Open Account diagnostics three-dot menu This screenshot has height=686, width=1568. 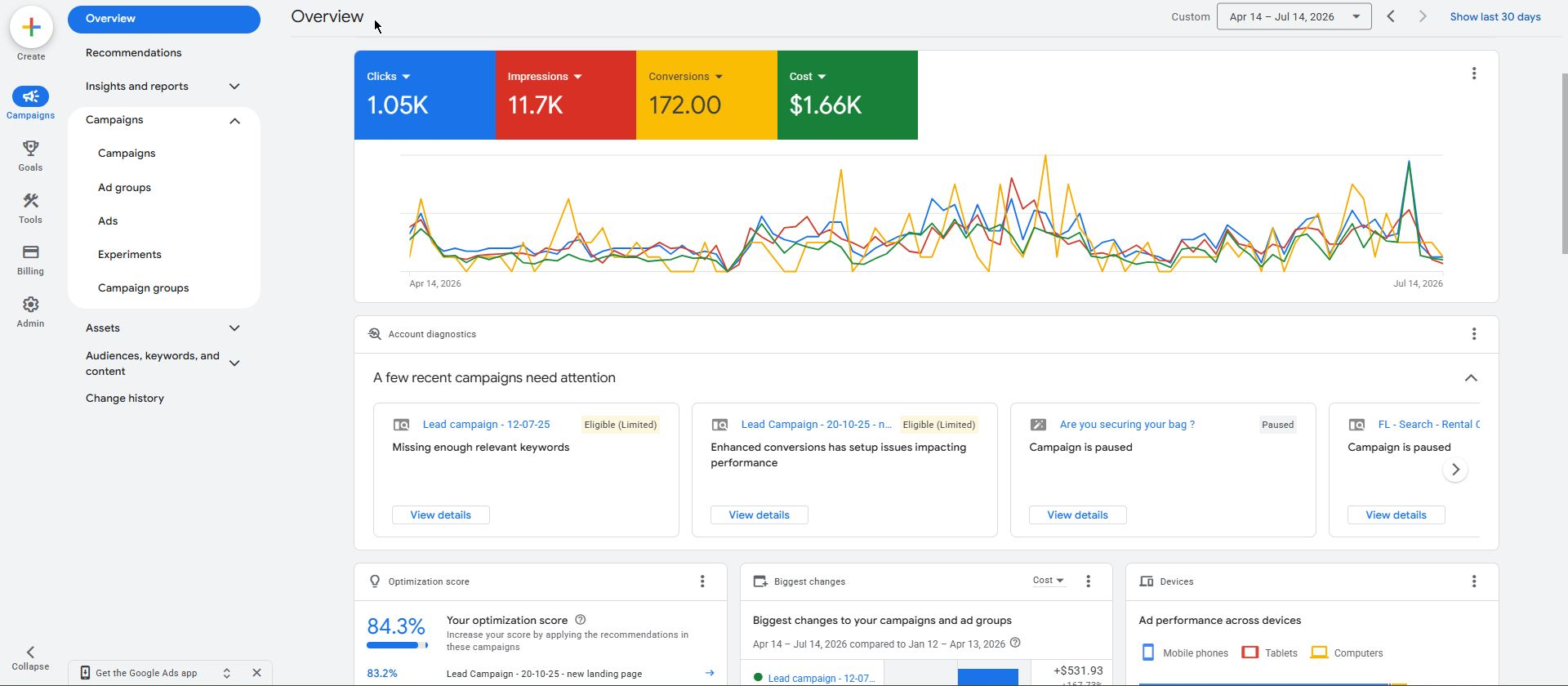(1474, 334)
